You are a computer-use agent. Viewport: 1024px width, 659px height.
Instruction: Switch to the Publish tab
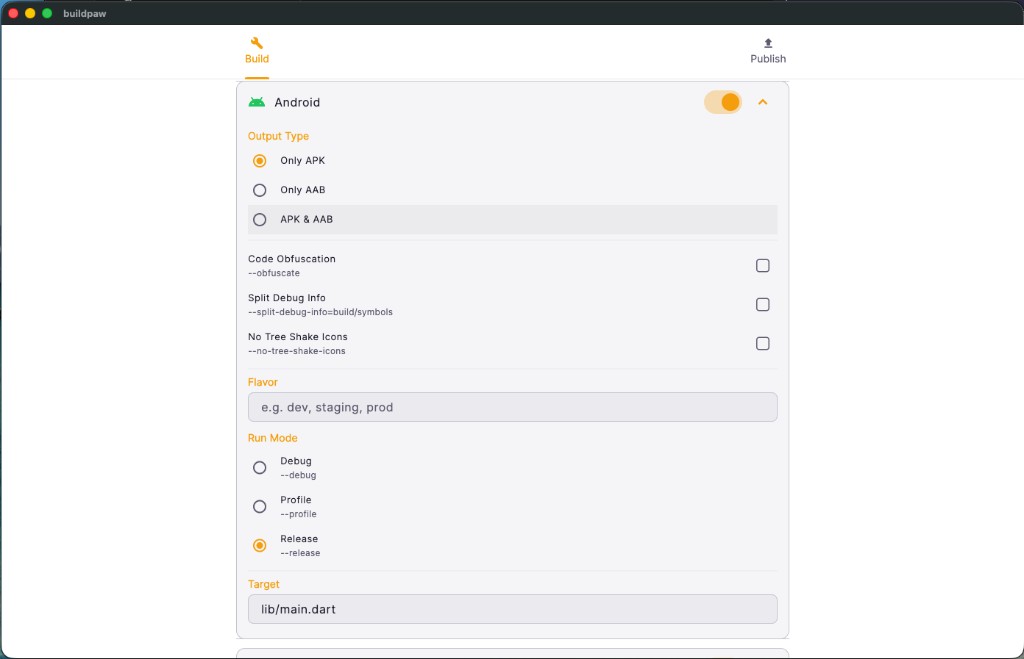[767, 52]
